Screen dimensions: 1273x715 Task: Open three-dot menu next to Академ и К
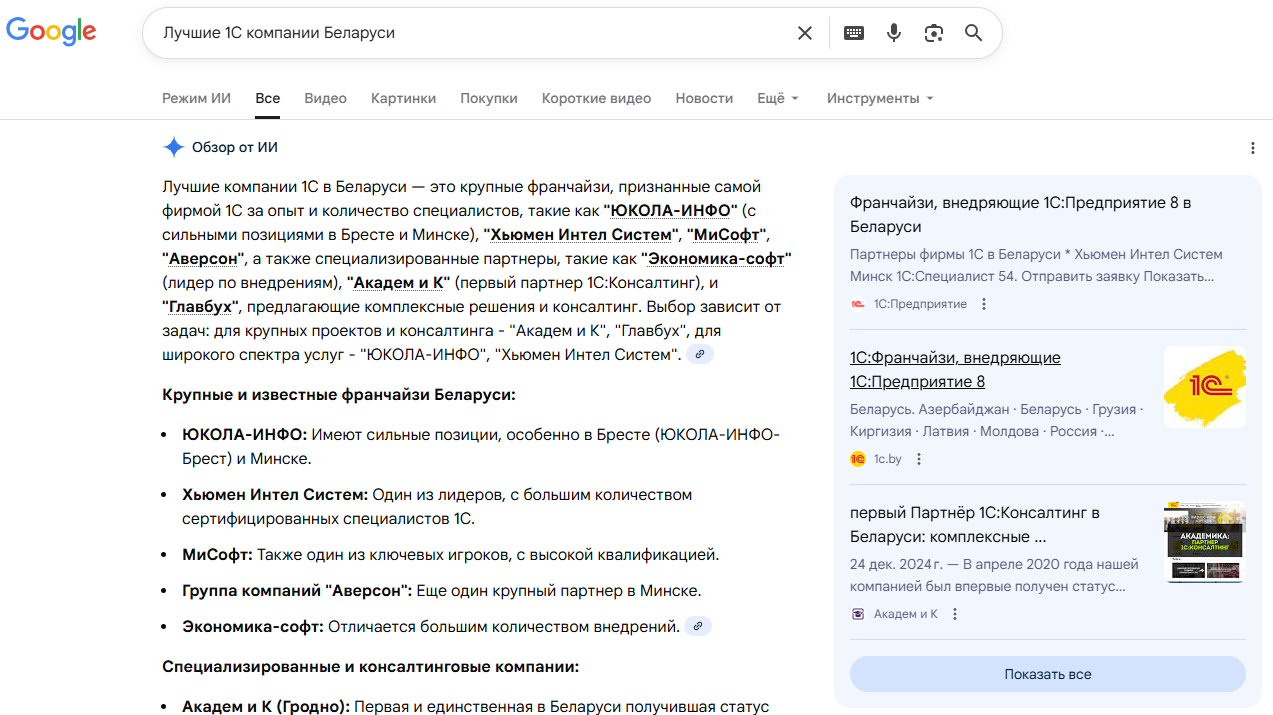[955, 614]
